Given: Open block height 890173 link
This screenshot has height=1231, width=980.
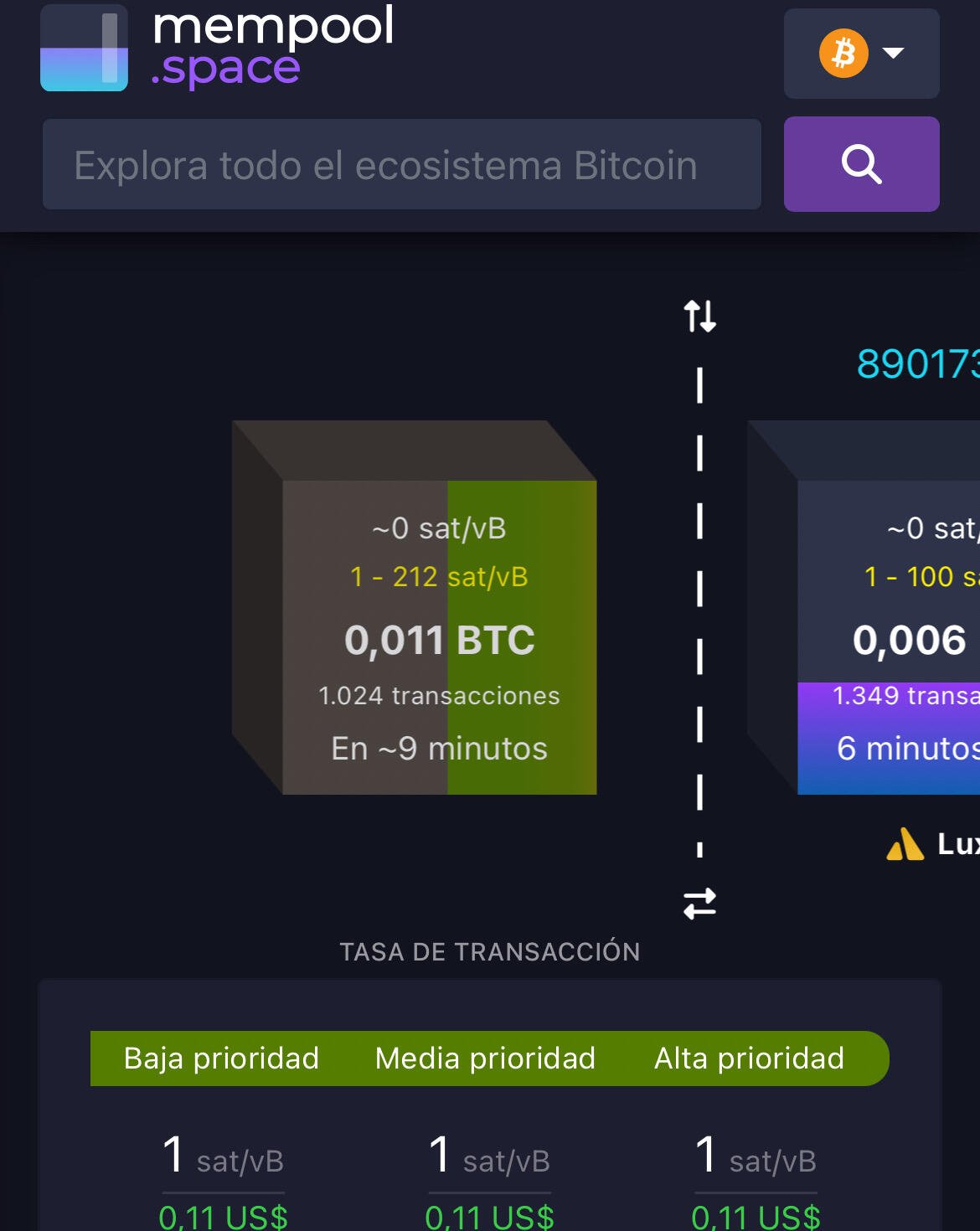Looking at the screenshot, I should [x=918, y=364].
